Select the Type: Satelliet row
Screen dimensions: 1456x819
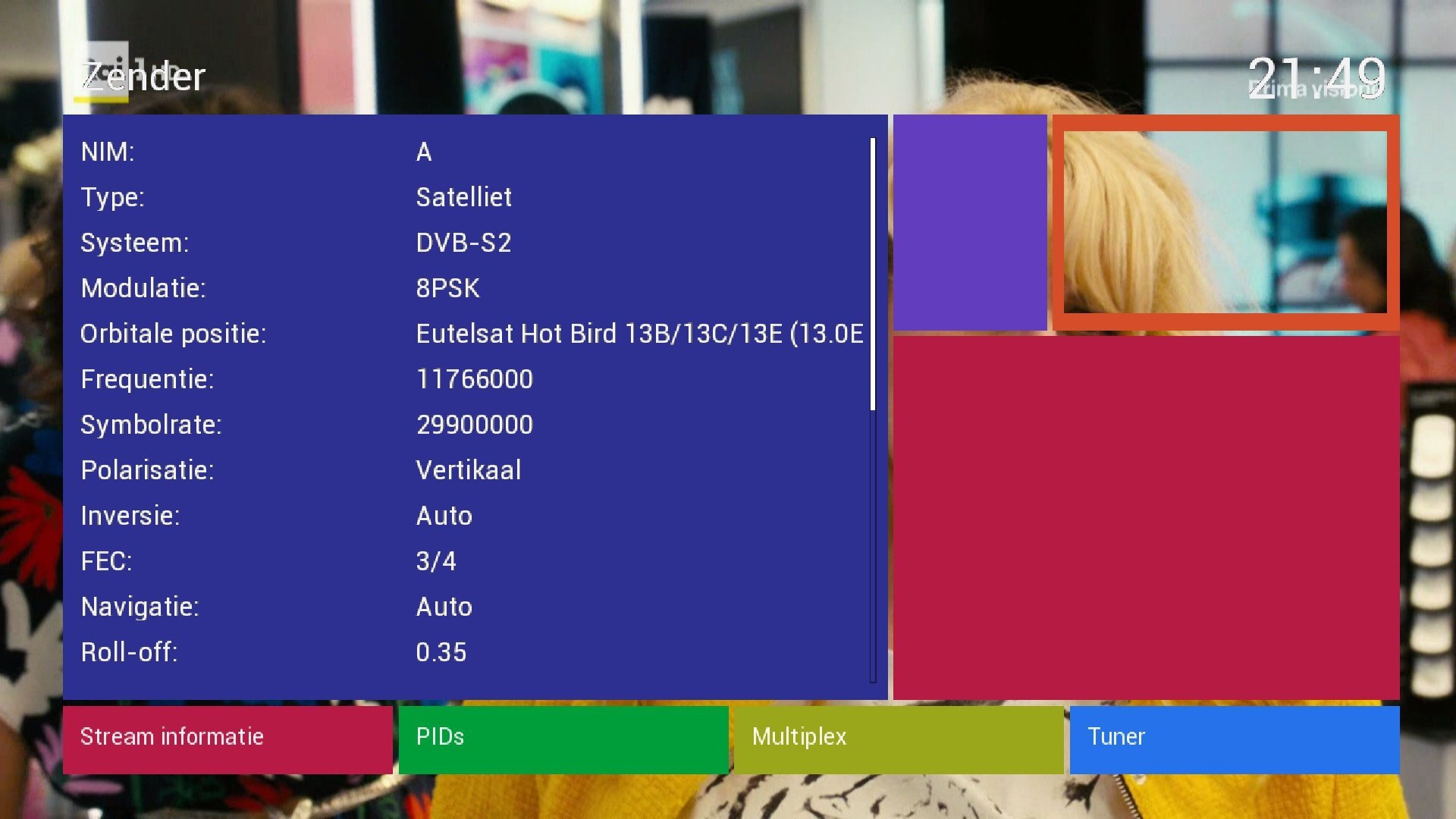point(472,197)
